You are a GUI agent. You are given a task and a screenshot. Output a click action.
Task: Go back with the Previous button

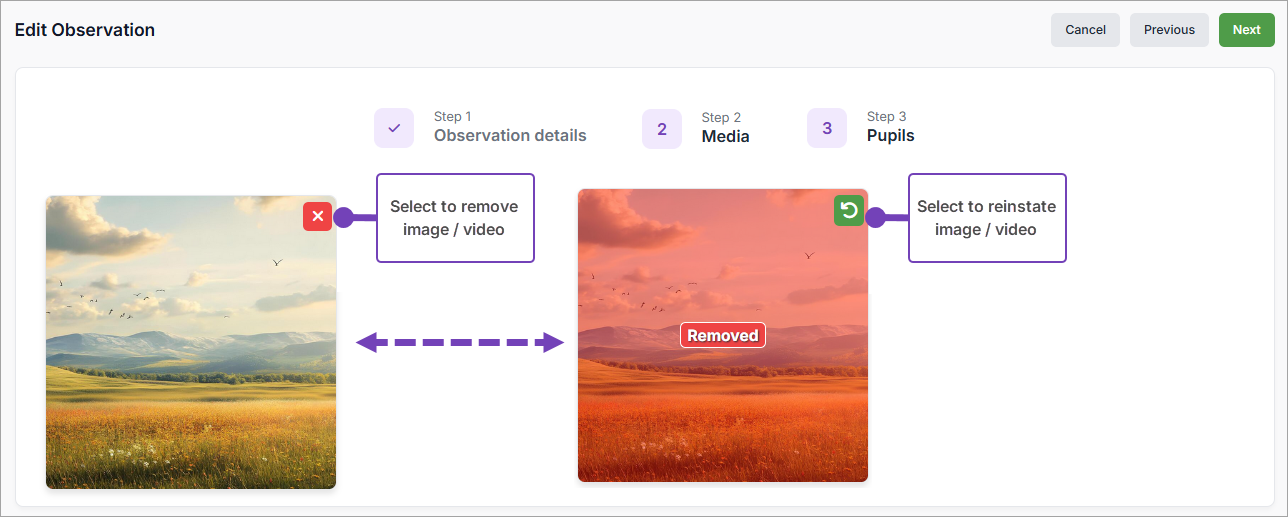point(1169,30)
